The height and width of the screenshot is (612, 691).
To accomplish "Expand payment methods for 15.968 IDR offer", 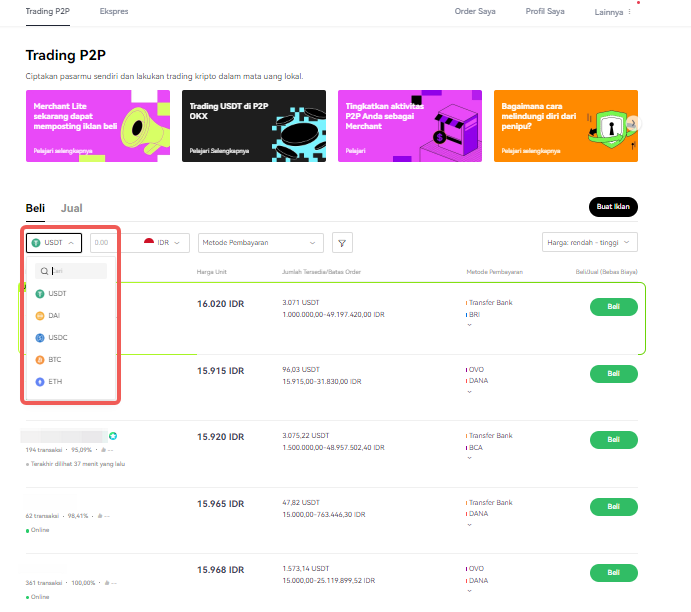I will click(469, 591).
